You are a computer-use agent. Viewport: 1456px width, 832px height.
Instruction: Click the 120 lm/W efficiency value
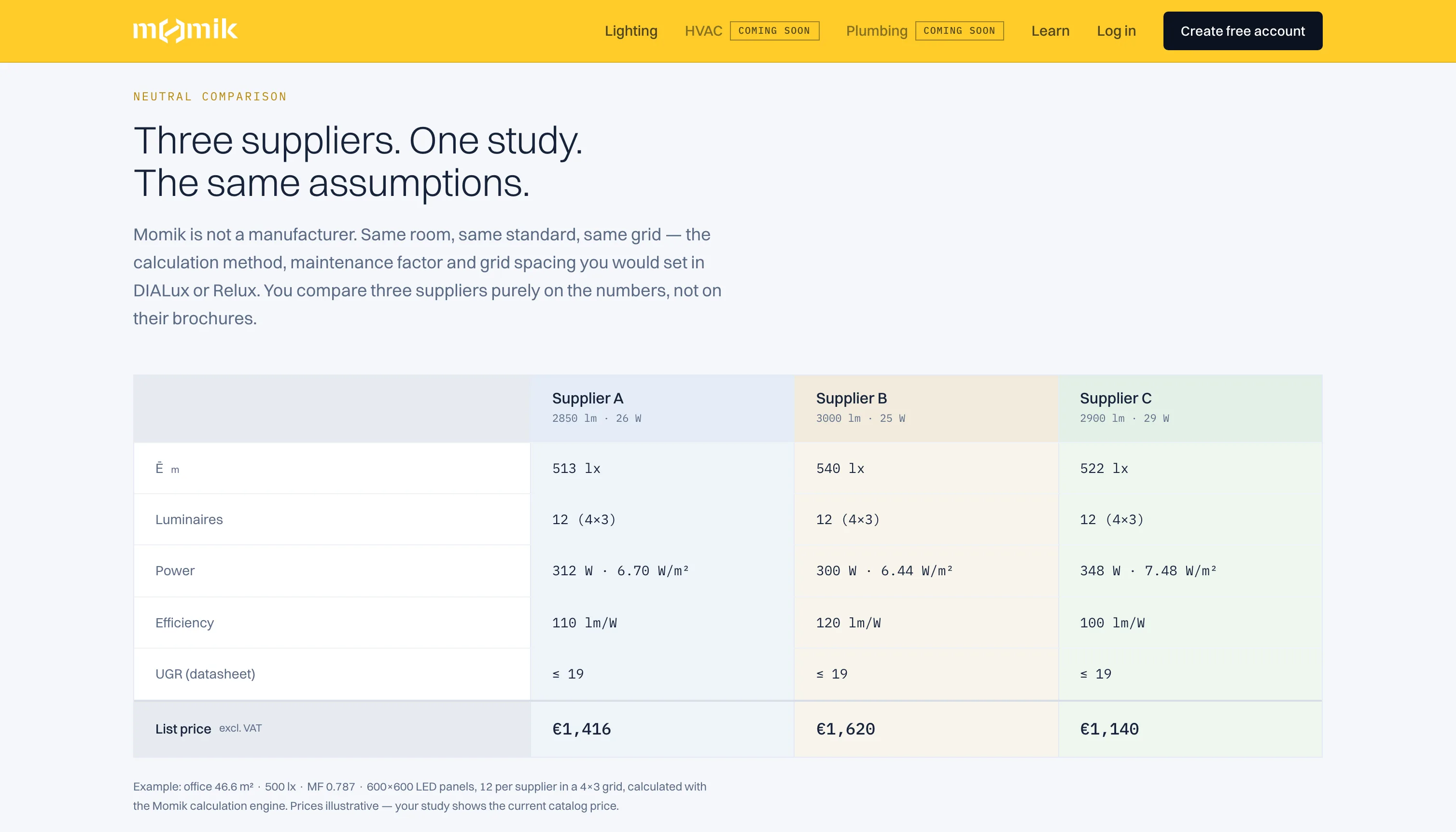[848, 623]
